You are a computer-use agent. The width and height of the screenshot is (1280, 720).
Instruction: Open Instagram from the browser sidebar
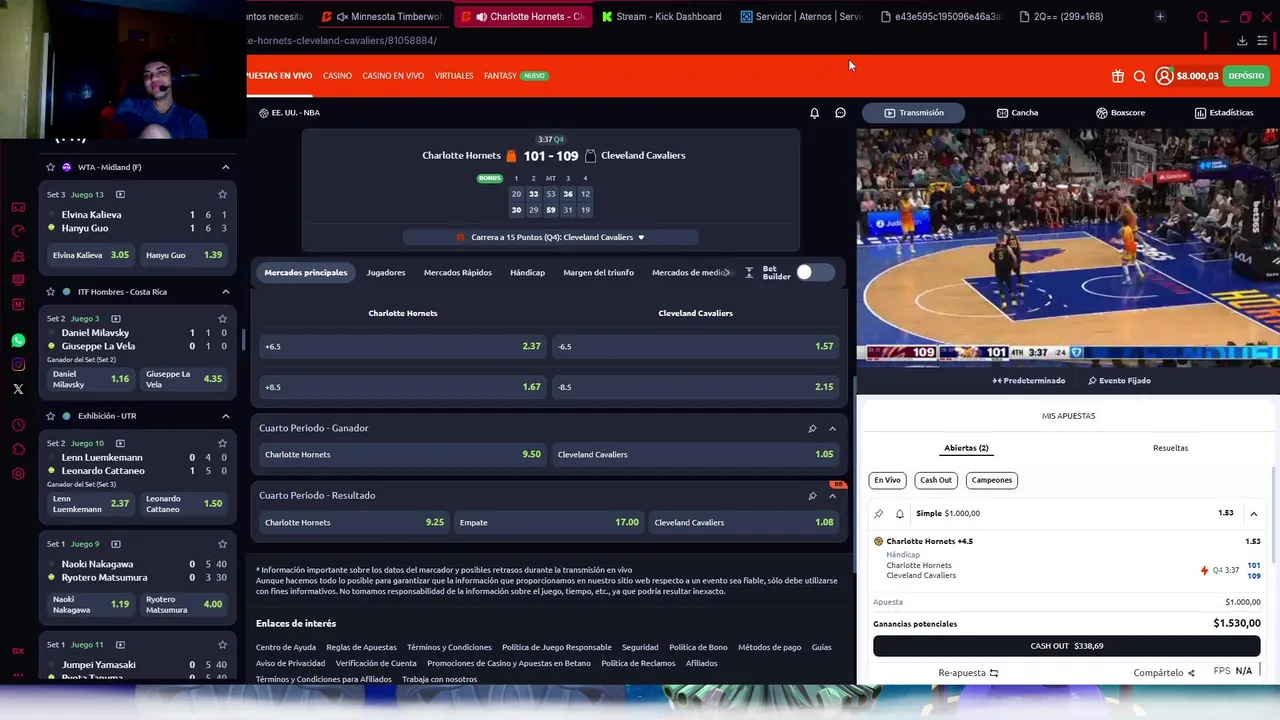18,365
